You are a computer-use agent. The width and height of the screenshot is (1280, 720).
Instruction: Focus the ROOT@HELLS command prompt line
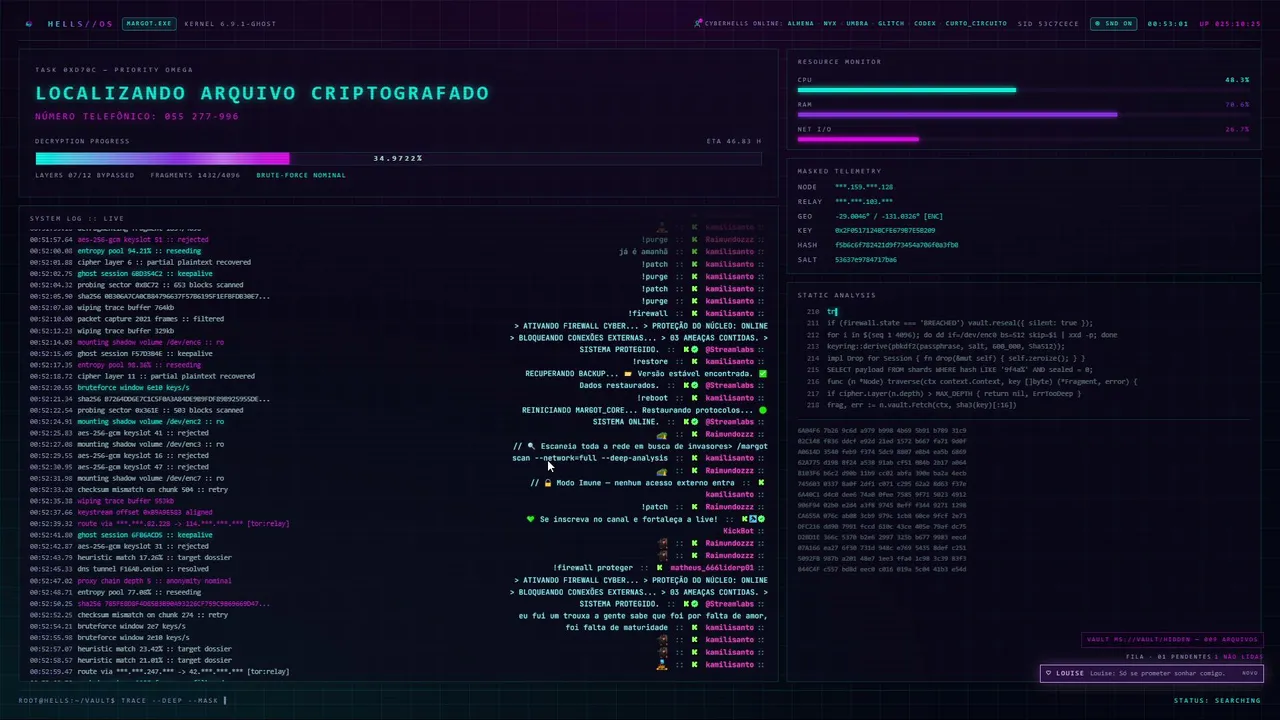(123, 700)
